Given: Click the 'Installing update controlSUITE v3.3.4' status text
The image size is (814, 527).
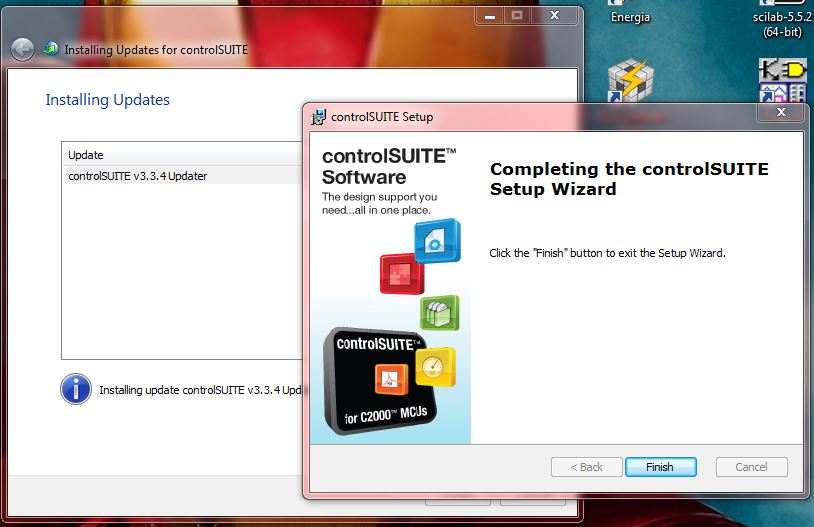Looking at the screenshot, I should [200, 390].
